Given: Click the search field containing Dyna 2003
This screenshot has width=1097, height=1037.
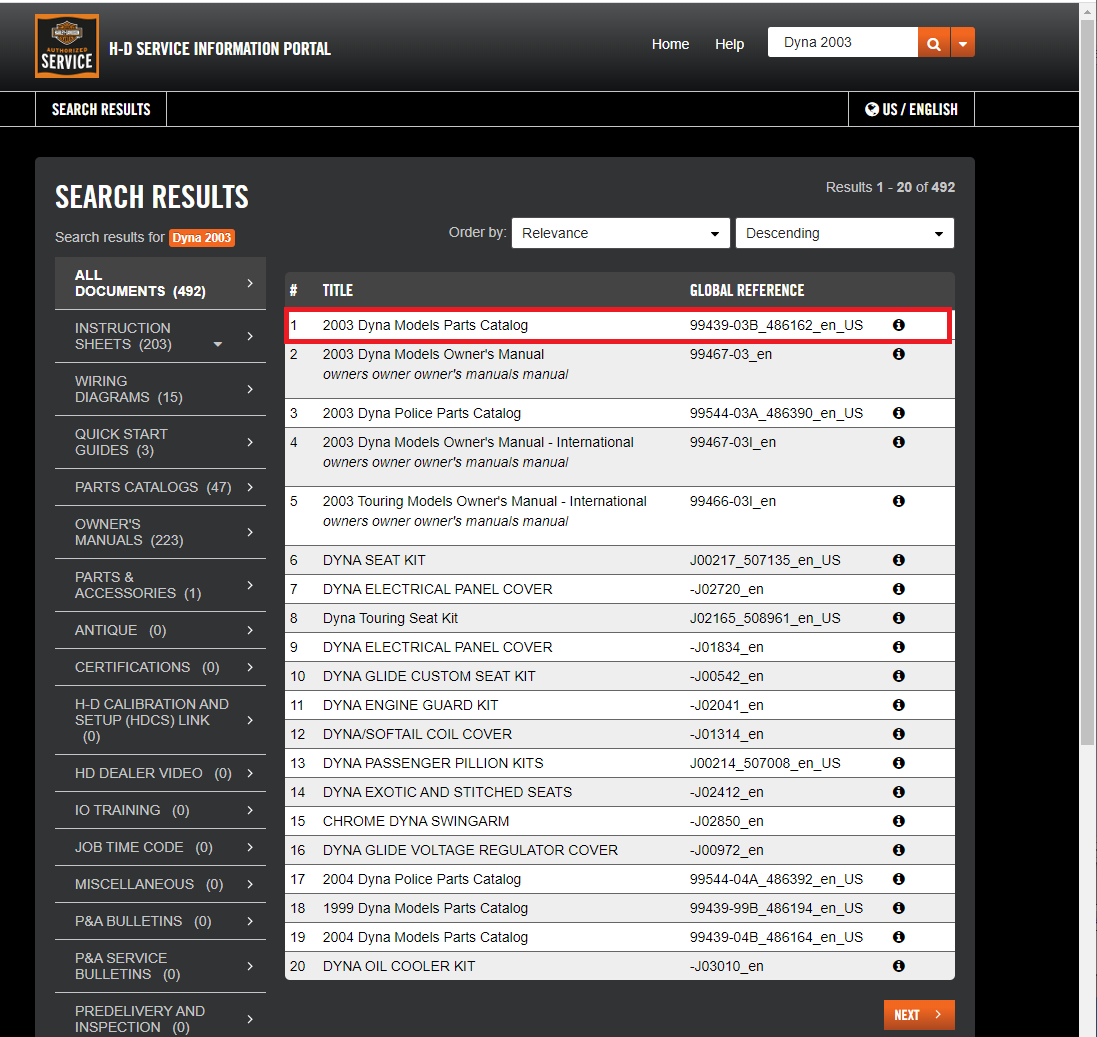Looking at the screenshot, I should point(842,43).
